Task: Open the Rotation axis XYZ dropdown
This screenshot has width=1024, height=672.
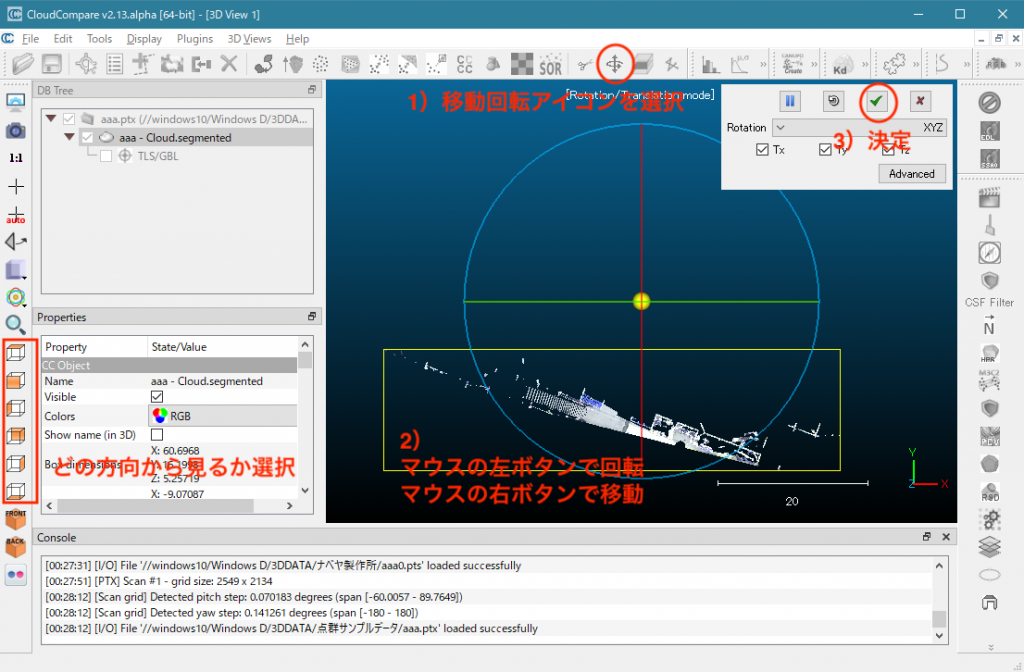Action: [860, 128]
